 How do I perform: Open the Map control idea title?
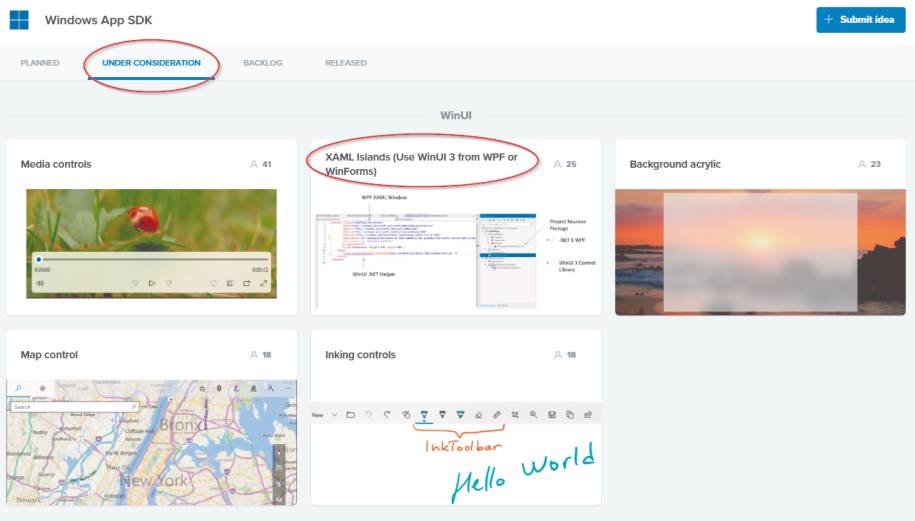49,355
